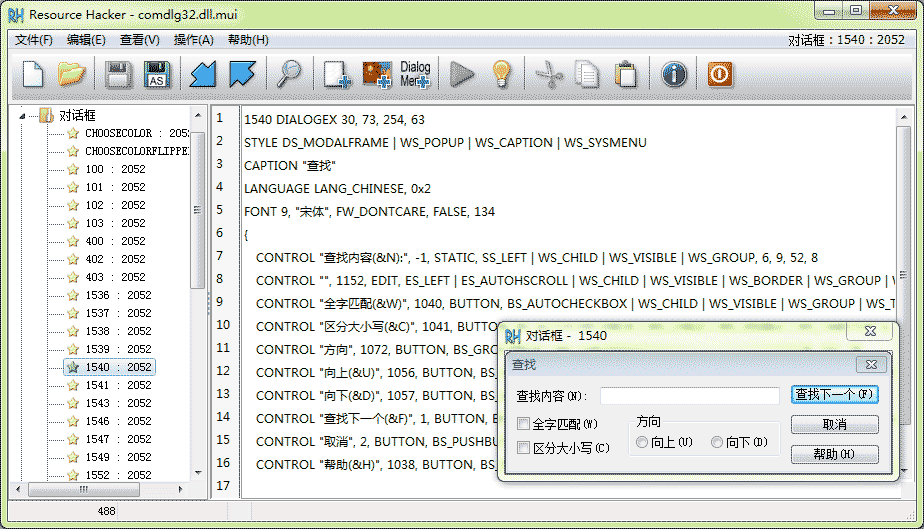Collapse the 对话框 tree node
The width and height of the screenshot is (924, 529).
pos(23,115)
